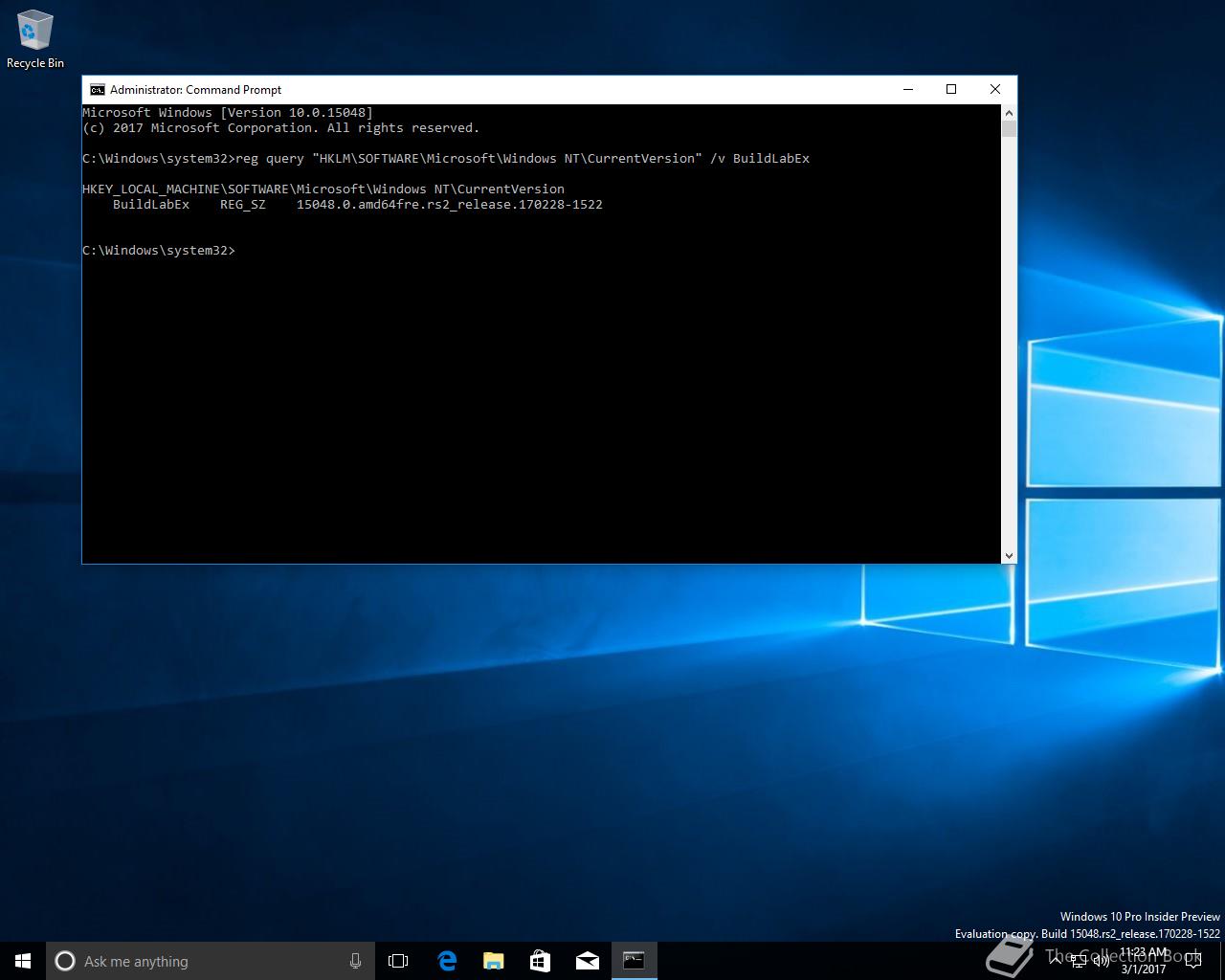Click the 'Administrator: Command Prompt' title text
The image size is (1225, 980).
pos(195,90)
